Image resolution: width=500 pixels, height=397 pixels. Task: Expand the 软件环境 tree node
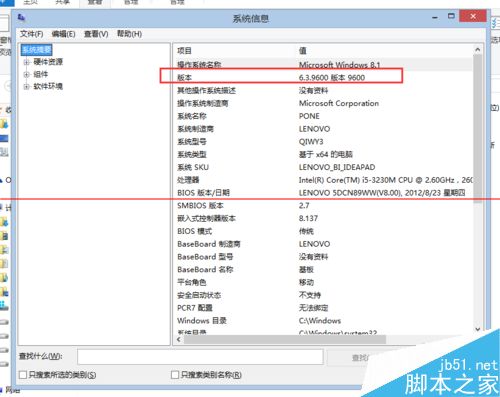[x=27, y=87]
